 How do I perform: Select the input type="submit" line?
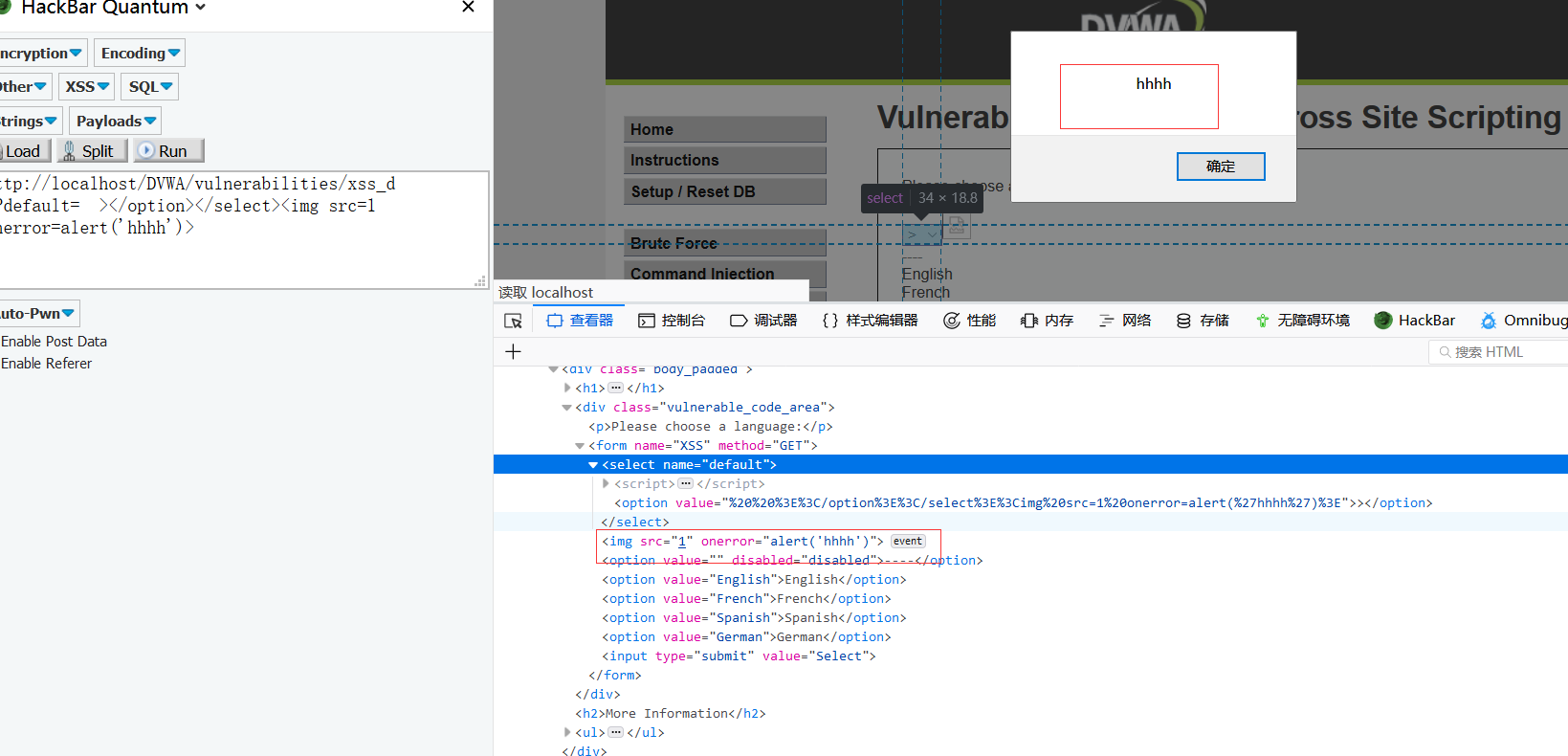click(x=739, y=656)
